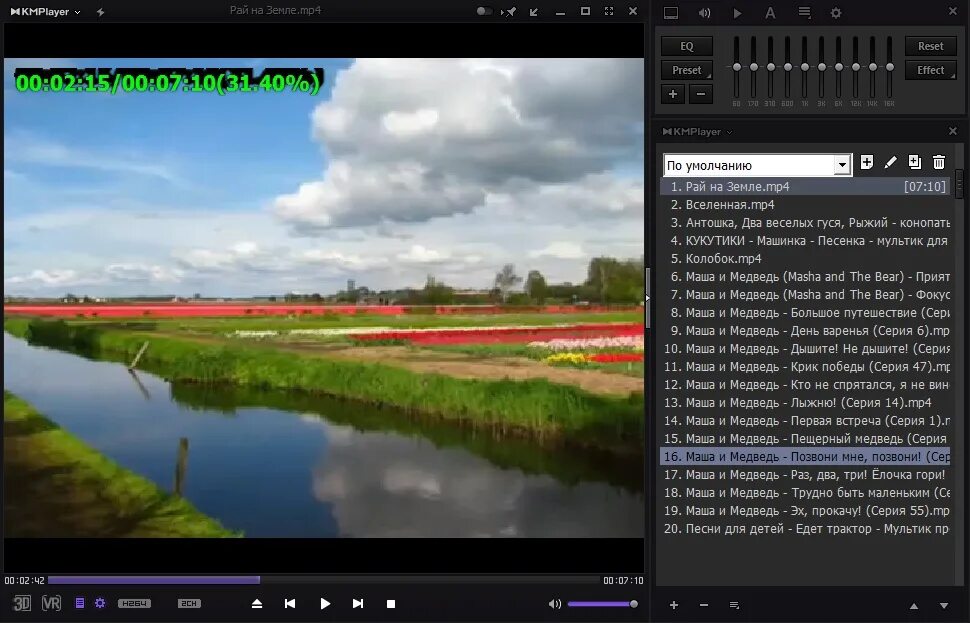Open the audio settings tab in control box
Viewport: 970px width, 623px height.
click(704, 13)
